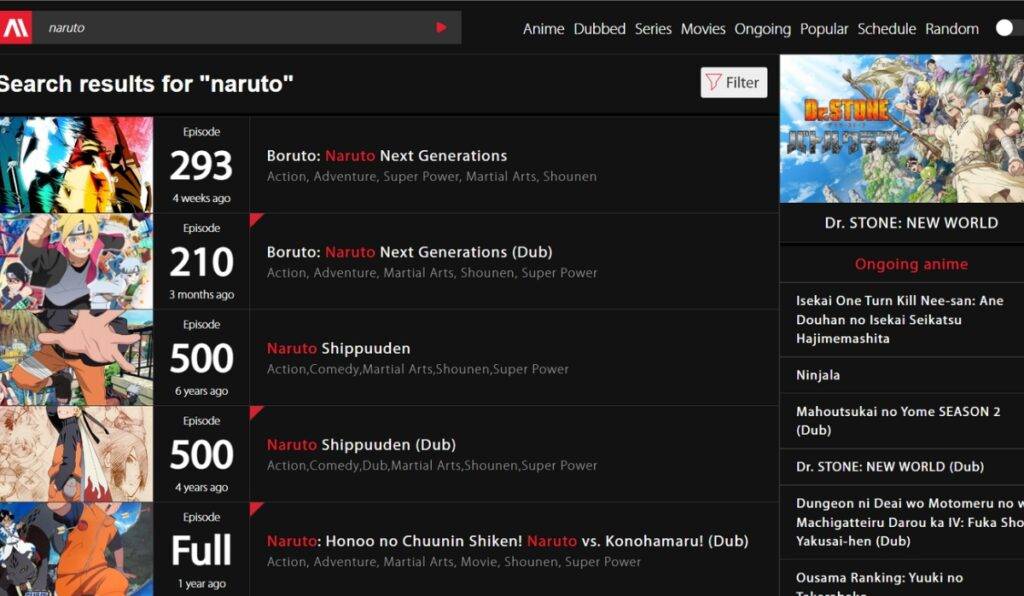Click genres under Boruto: Naruto Next Generations
This screenshot has height=596, width=1024.
click(x=432, y=176)
